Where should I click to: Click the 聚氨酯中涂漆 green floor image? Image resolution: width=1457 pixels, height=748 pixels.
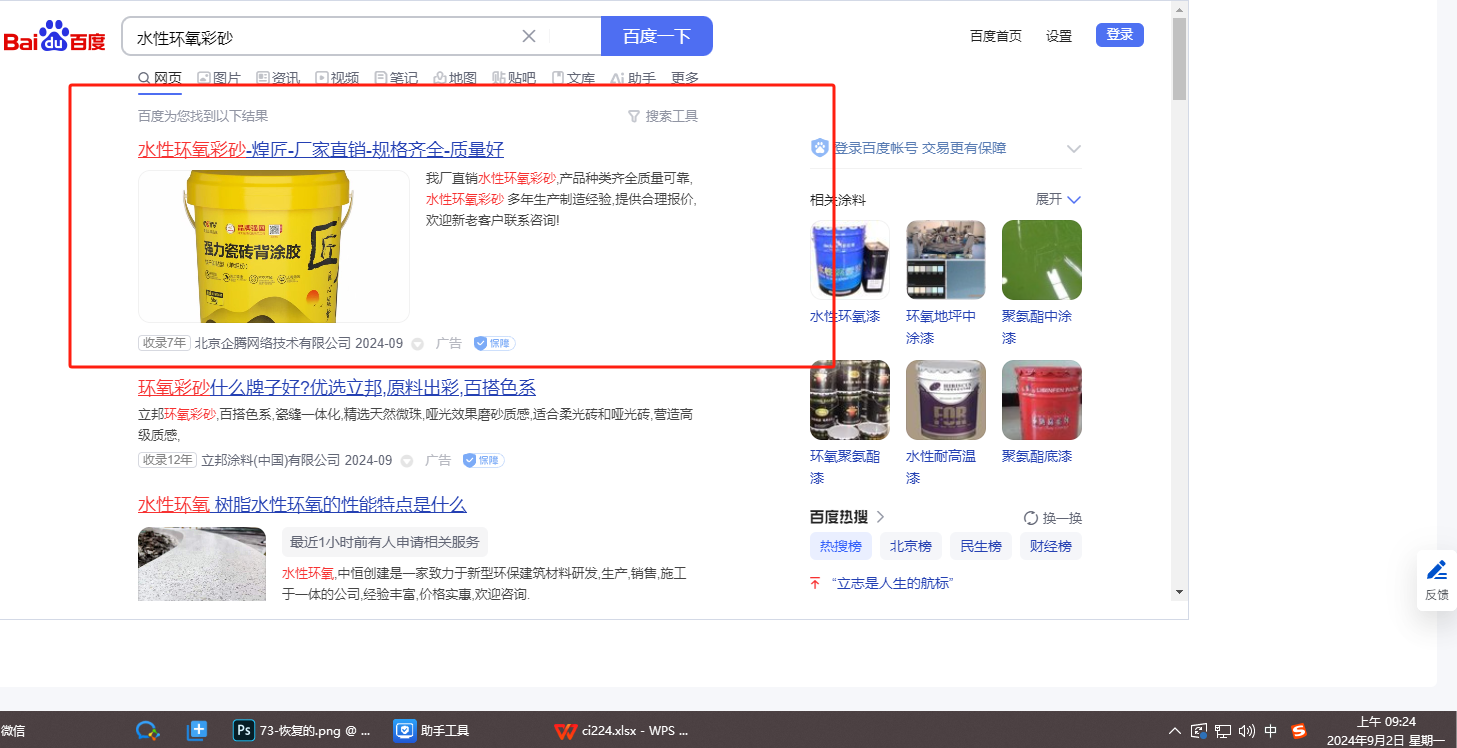[1042, 260]
